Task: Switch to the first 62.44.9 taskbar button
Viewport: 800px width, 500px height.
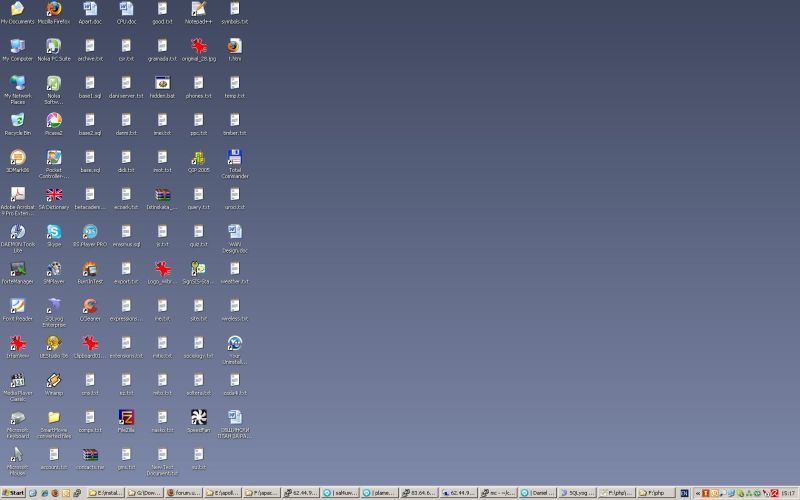Action: click(301, 493)
